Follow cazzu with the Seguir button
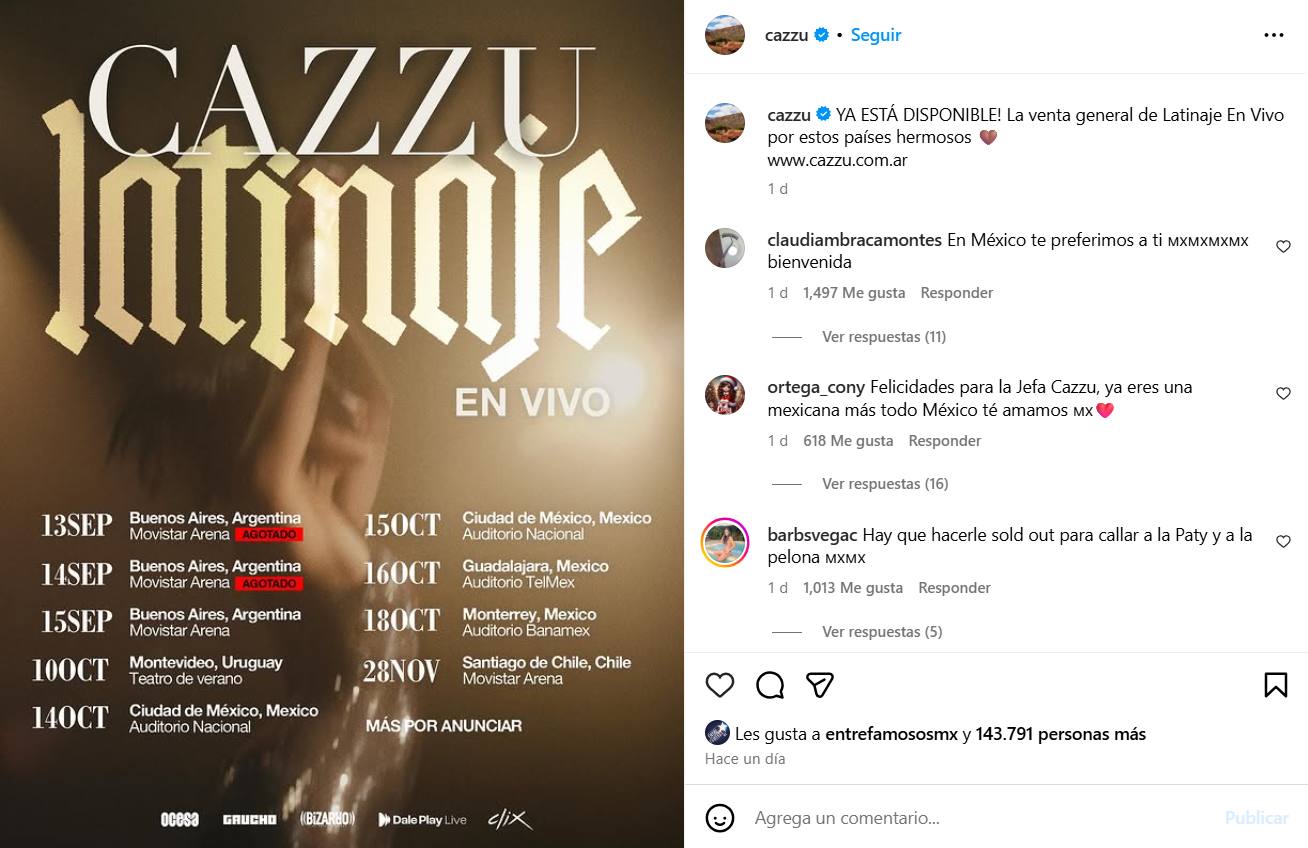 (876, 35)
